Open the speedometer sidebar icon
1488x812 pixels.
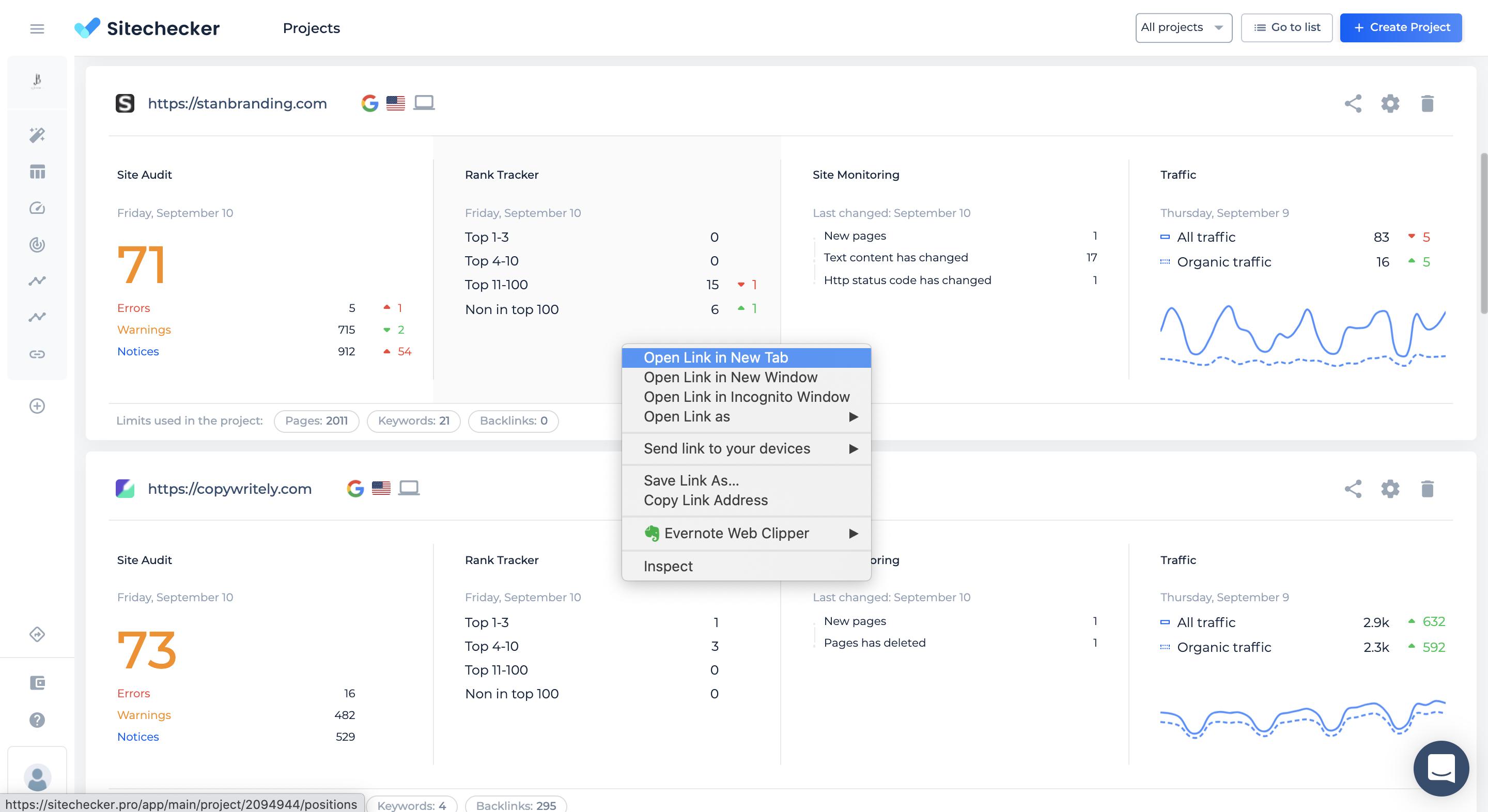pyautogui.click(x=37, y=208)
